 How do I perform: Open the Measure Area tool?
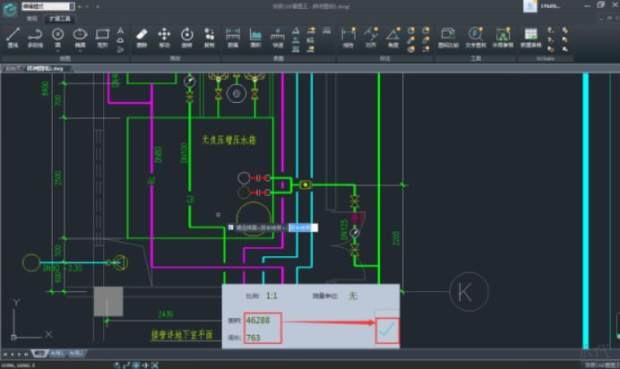(255, 38)
